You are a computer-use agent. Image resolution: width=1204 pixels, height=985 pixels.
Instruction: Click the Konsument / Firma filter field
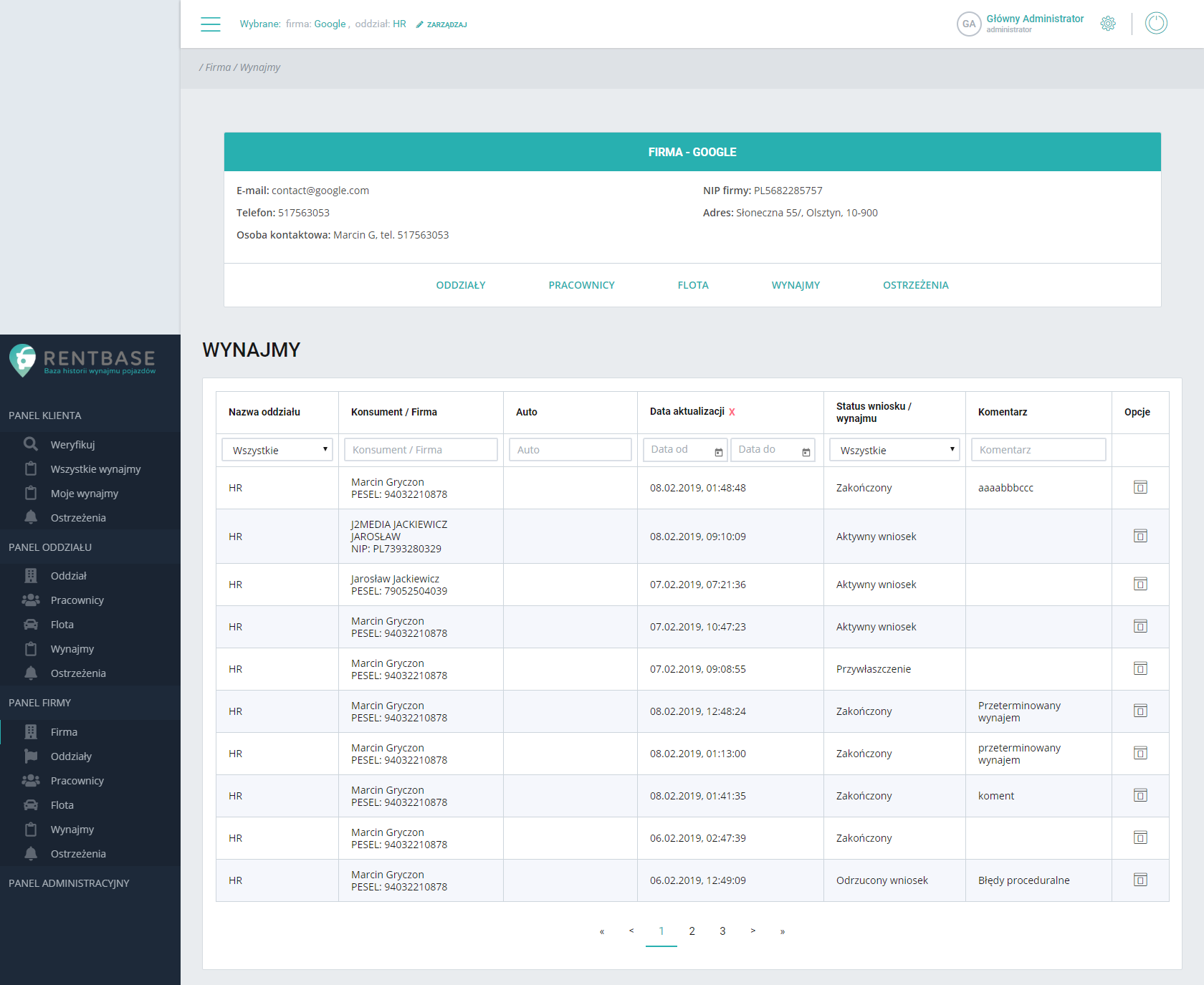[x=421, y=450]
